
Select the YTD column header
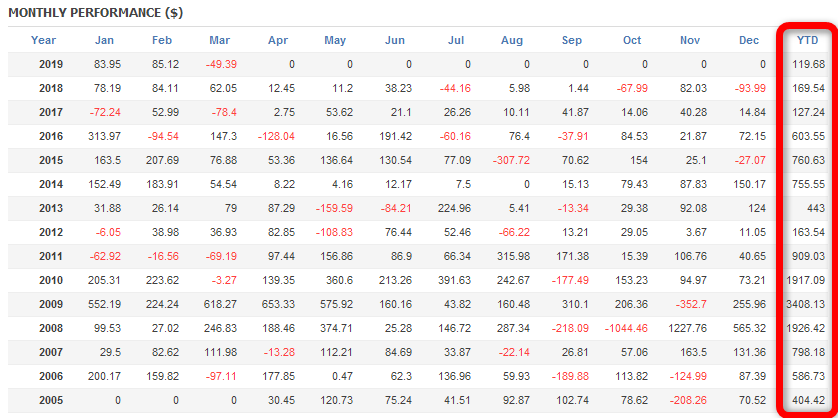[805, 40]
